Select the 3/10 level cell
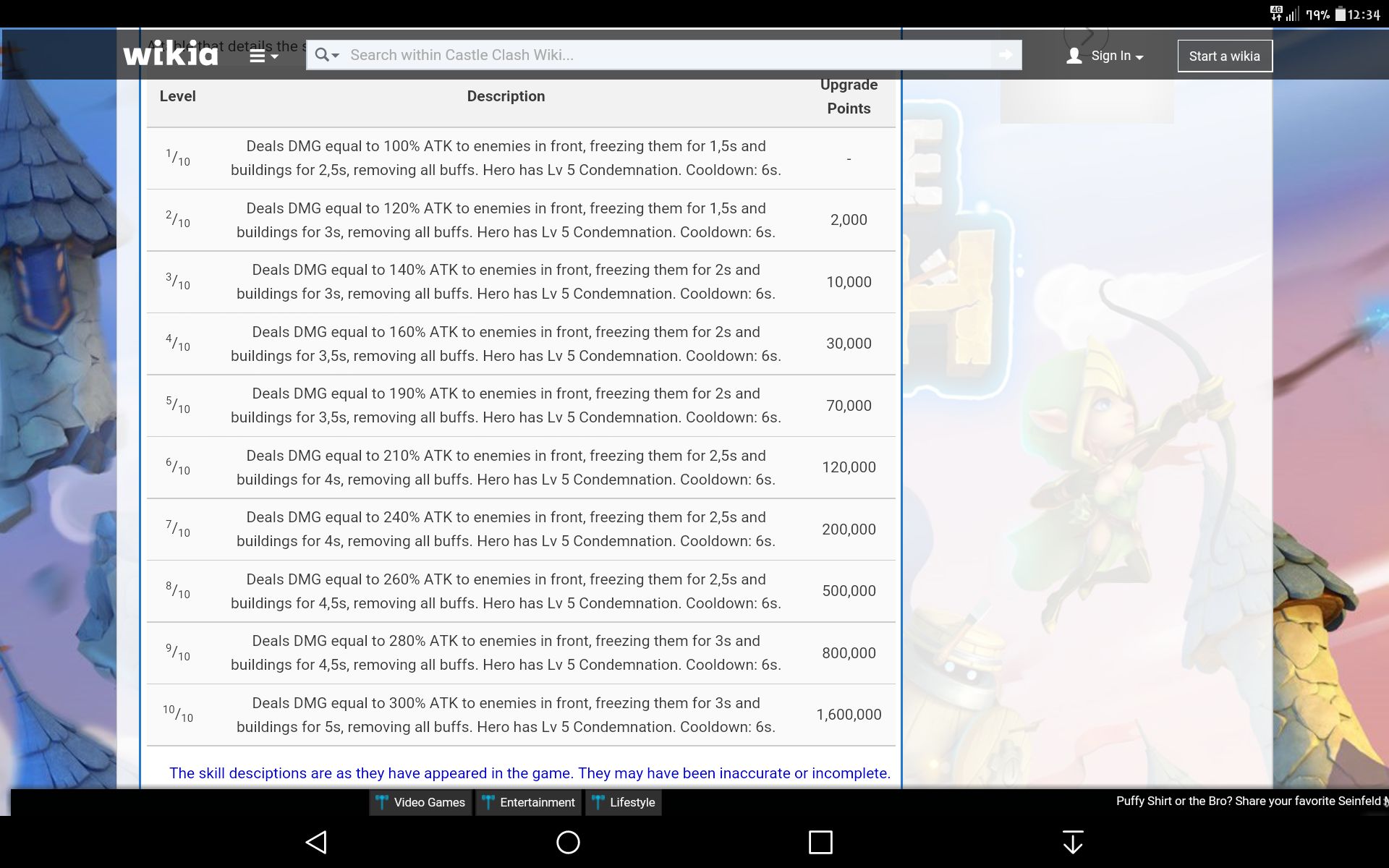Image resolution: width=1389 pixels, height=868 pixels. [x=178, y=281]
